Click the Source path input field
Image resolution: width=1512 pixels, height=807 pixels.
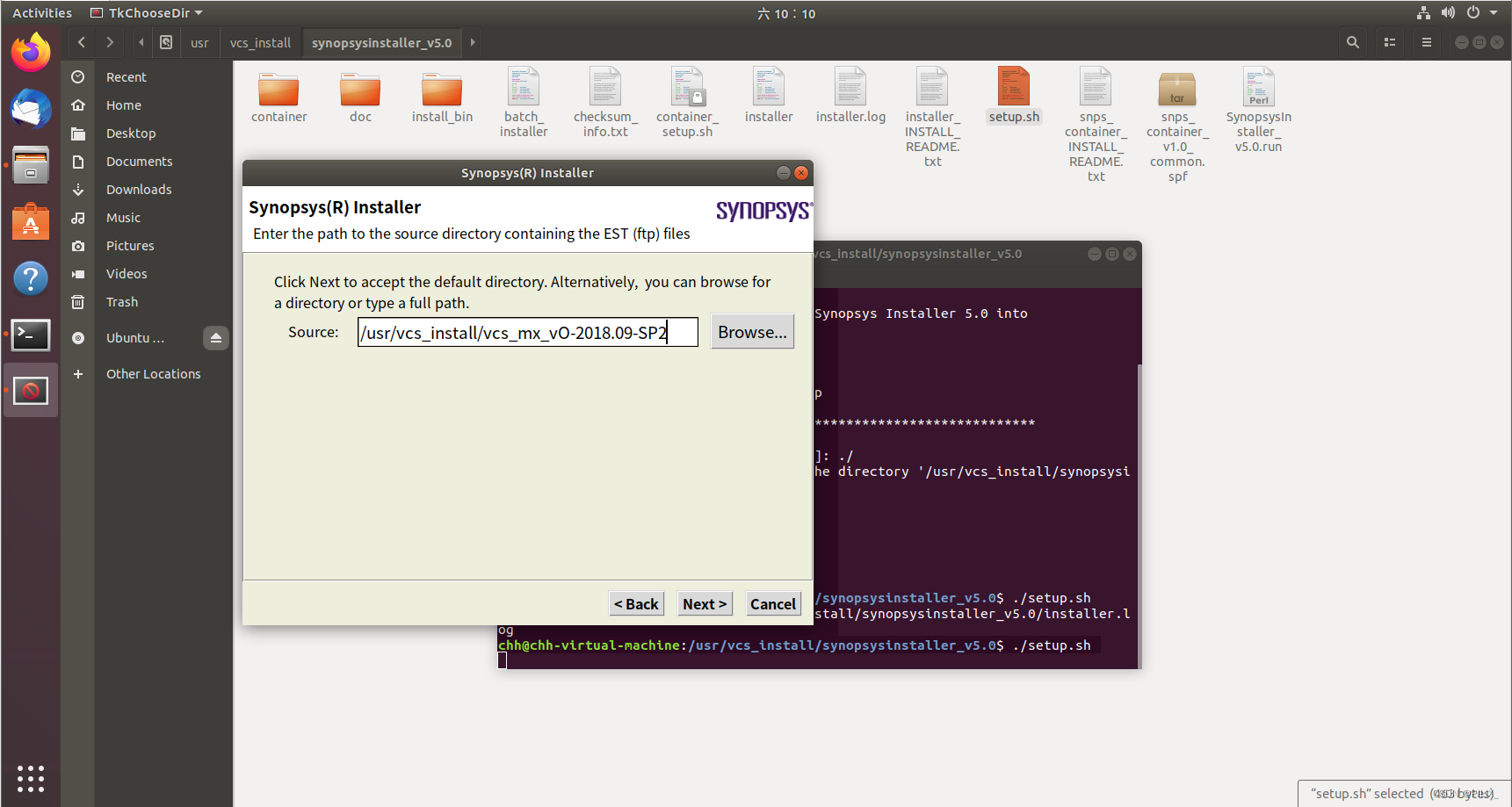tap(527, 332)
